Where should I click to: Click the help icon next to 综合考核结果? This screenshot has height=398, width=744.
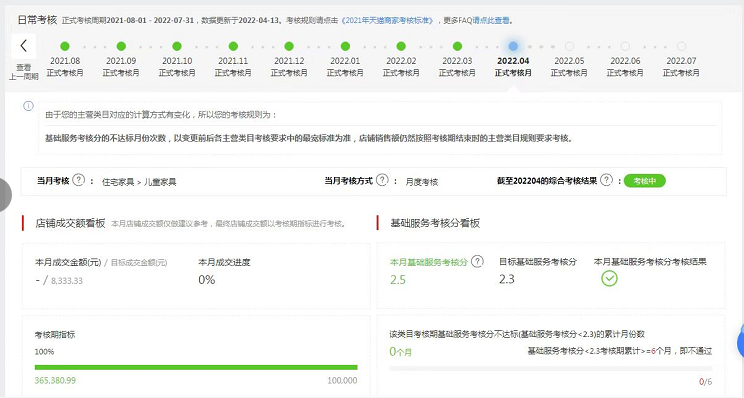[606, 180]
